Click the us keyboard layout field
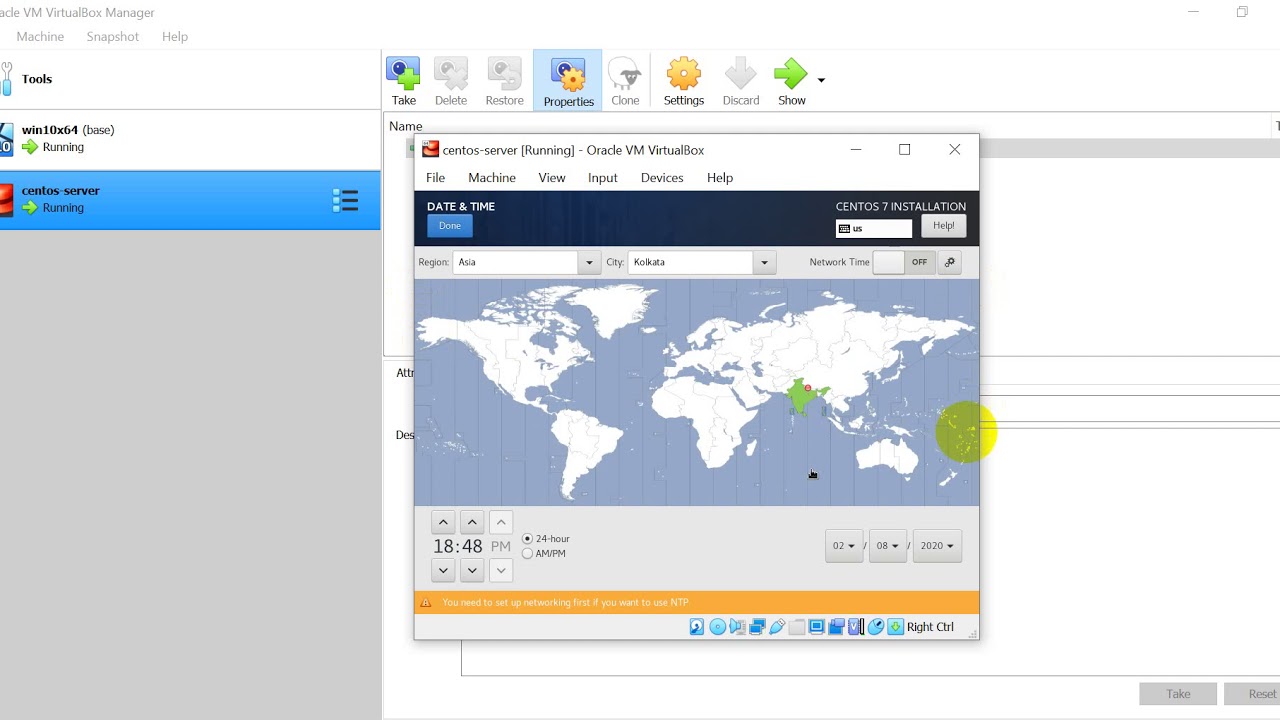Viewport: 1280px width, 720px height. 874,229
